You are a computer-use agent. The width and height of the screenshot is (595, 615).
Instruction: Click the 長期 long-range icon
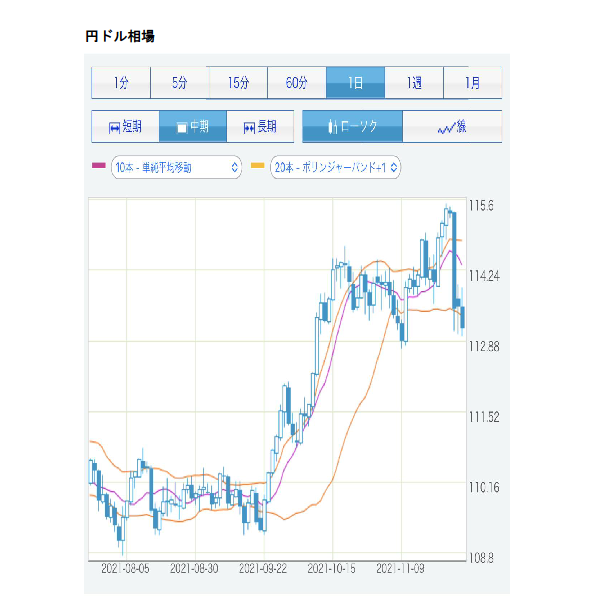pyautogui.click(x=249, y=128)
